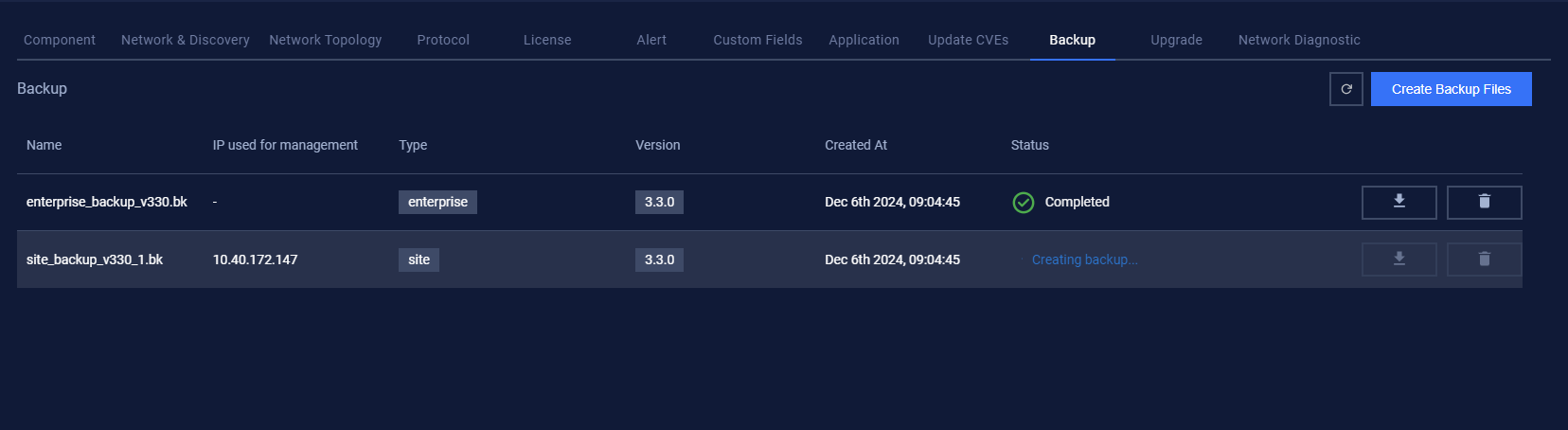This screenshot has height=430, width=1568.
Task: Select the site_backup_v330_1.bk row name
Action: 95,260
